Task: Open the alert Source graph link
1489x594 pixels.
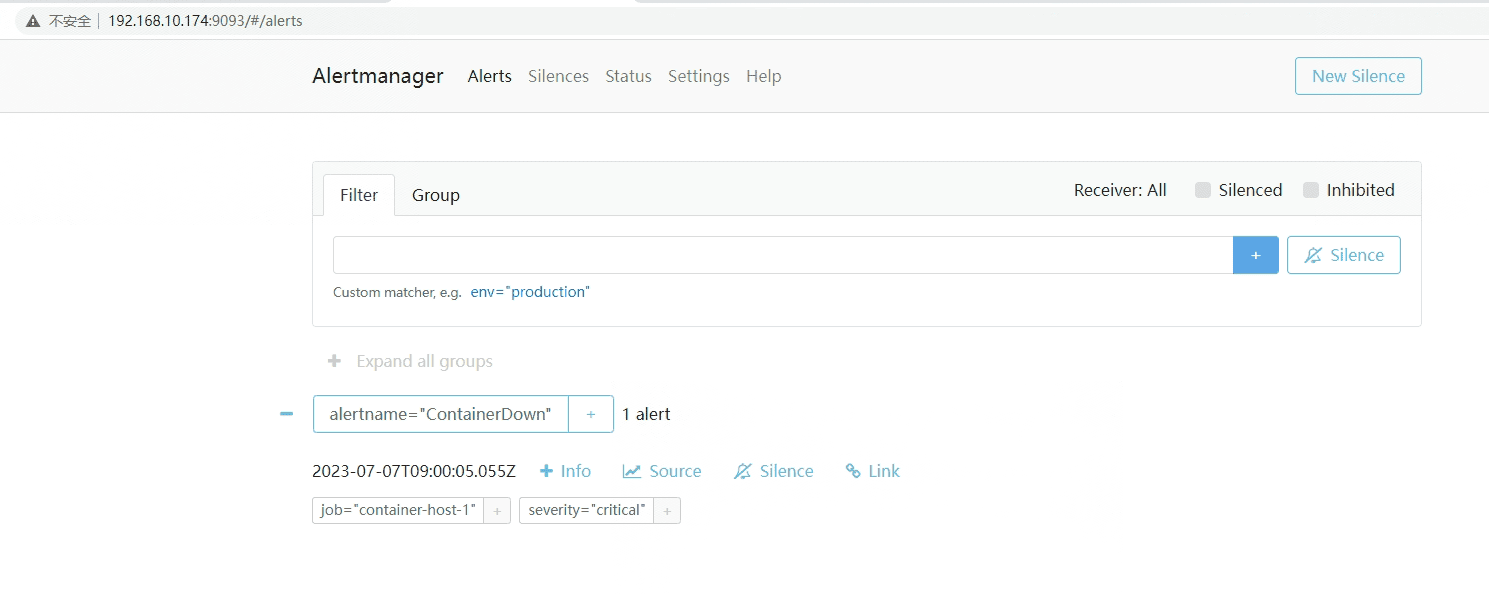Action: 662,471
